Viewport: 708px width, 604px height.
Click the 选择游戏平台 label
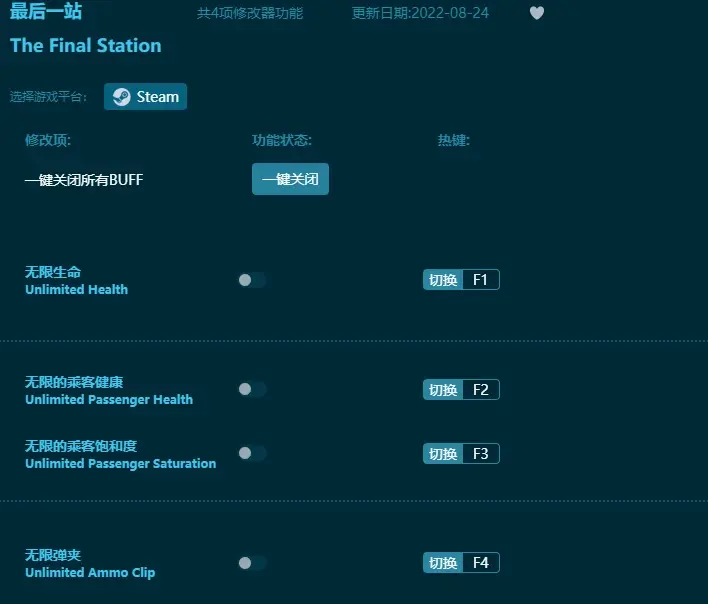pyautogui.click(x=48, y=97)
